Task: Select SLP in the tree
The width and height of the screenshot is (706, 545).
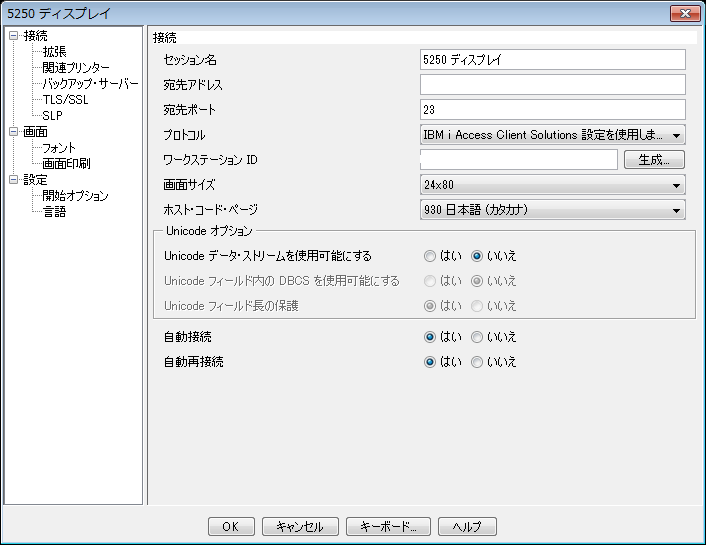Action: point(52,116)
